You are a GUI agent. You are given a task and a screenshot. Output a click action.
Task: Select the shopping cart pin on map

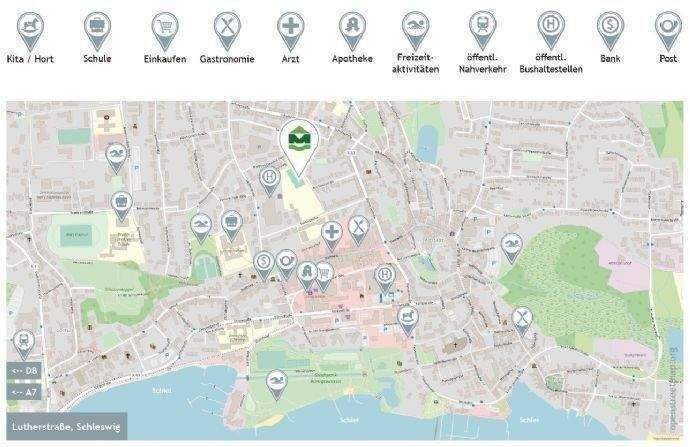coord(323,277)
